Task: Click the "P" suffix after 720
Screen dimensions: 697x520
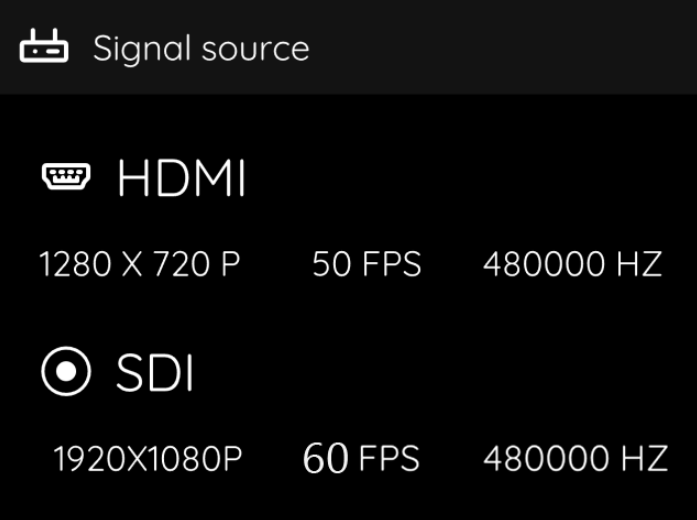Action: coord(231,265)
